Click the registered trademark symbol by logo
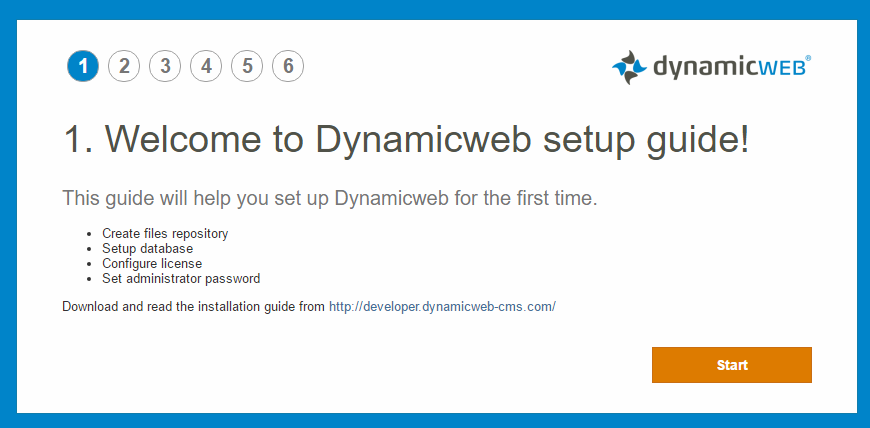 [x=808, y=59]
